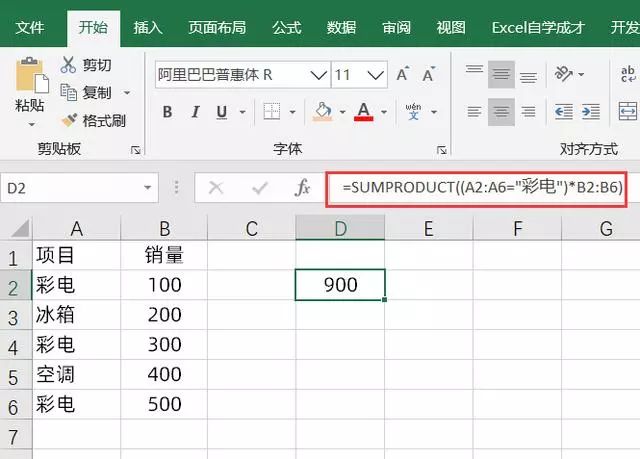Select column D header
Viewport: 640px width, 459px height.
click(x=340, y=228)
